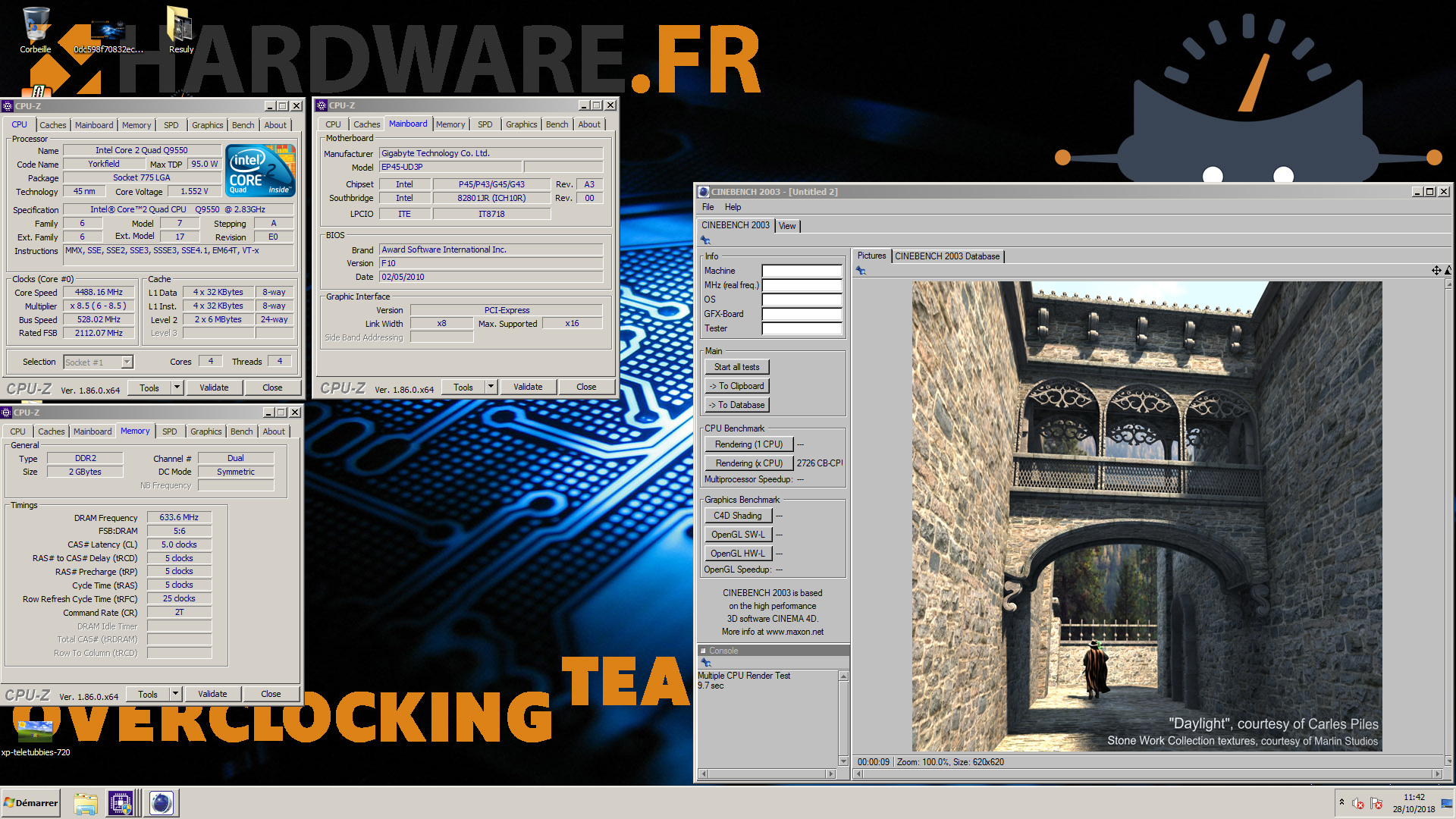Click the title icon of the CPU-Z Memory window
The image size is (1456, 819).
point(7,413)
